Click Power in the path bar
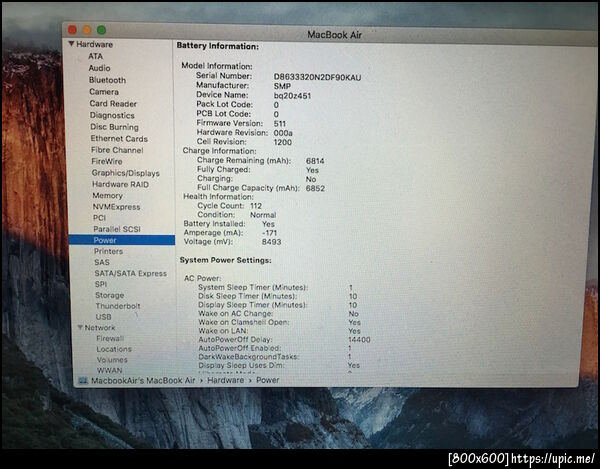This screenshot has height=469, width=600. pos(267,380)
